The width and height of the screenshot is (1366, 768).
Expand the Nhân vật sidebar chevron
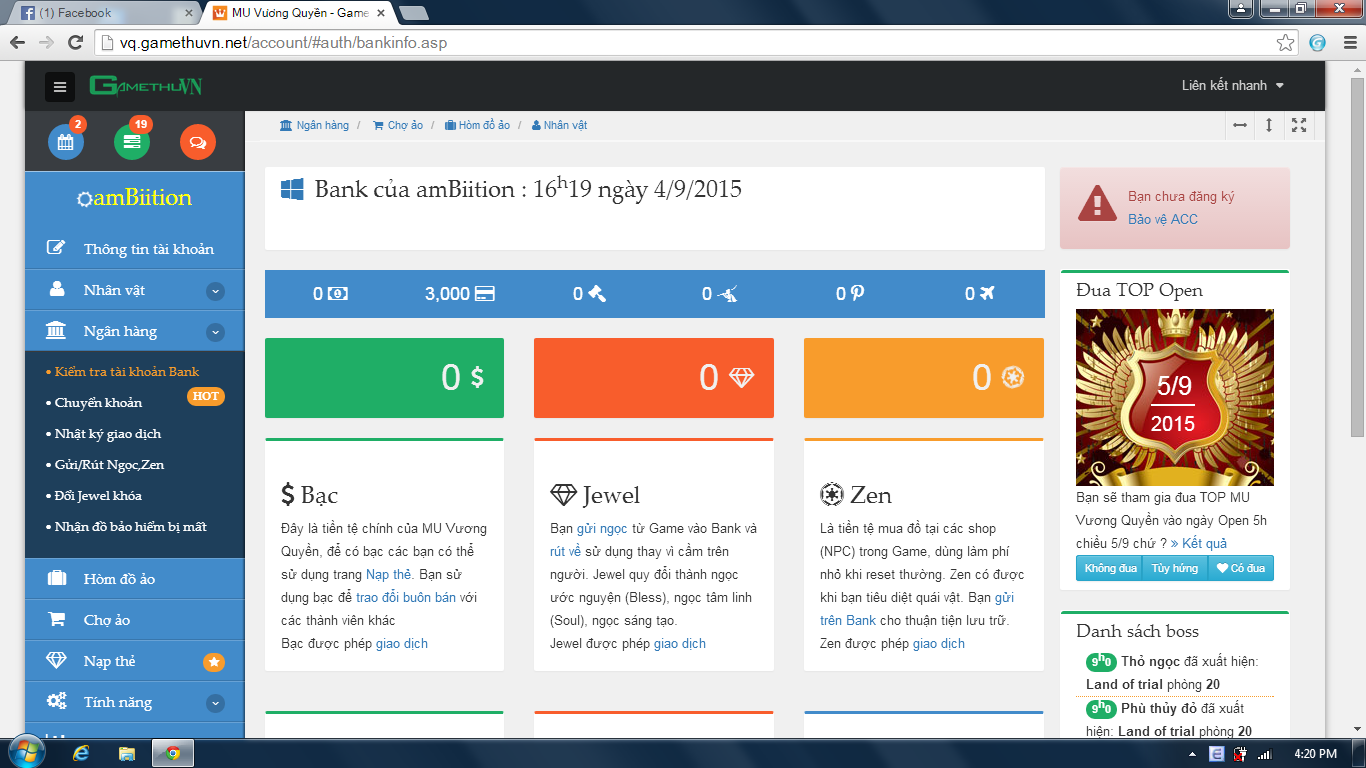[x=215, y=291]
